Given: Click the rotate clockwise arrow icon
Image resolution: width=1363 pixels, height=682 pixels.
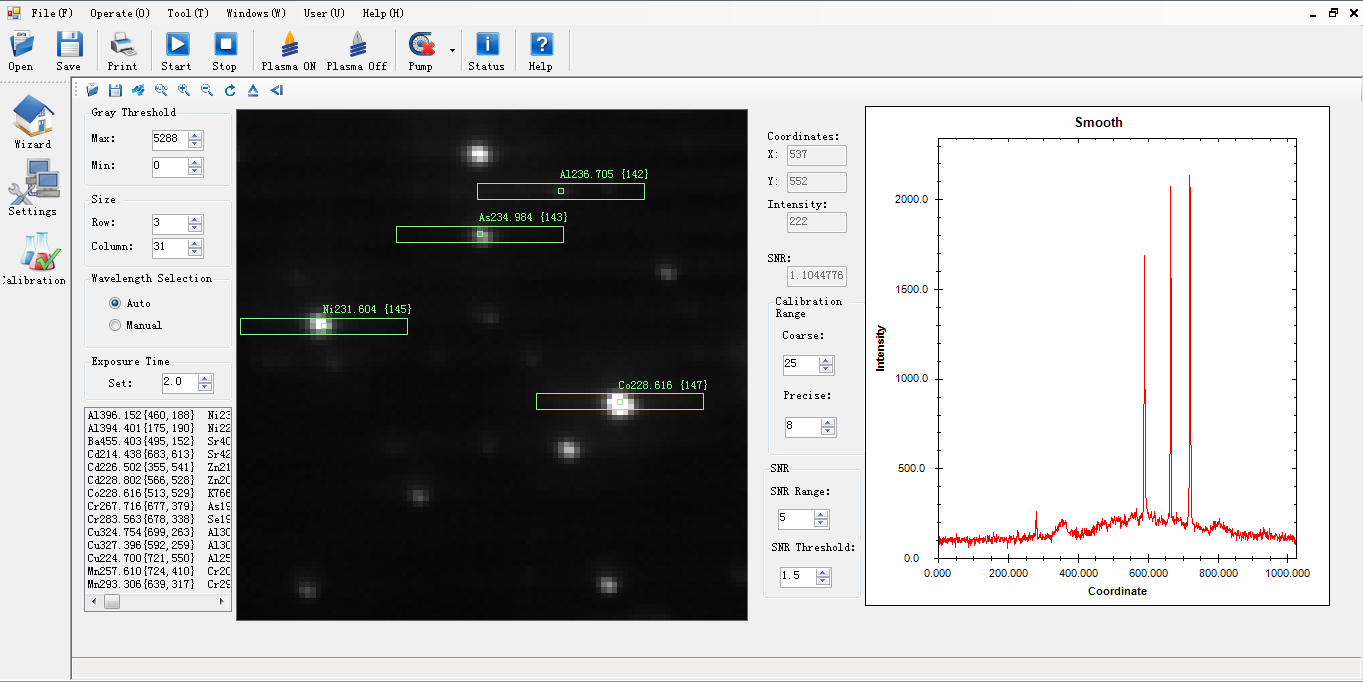Looking at the screenshot, I should coord(230,90).
